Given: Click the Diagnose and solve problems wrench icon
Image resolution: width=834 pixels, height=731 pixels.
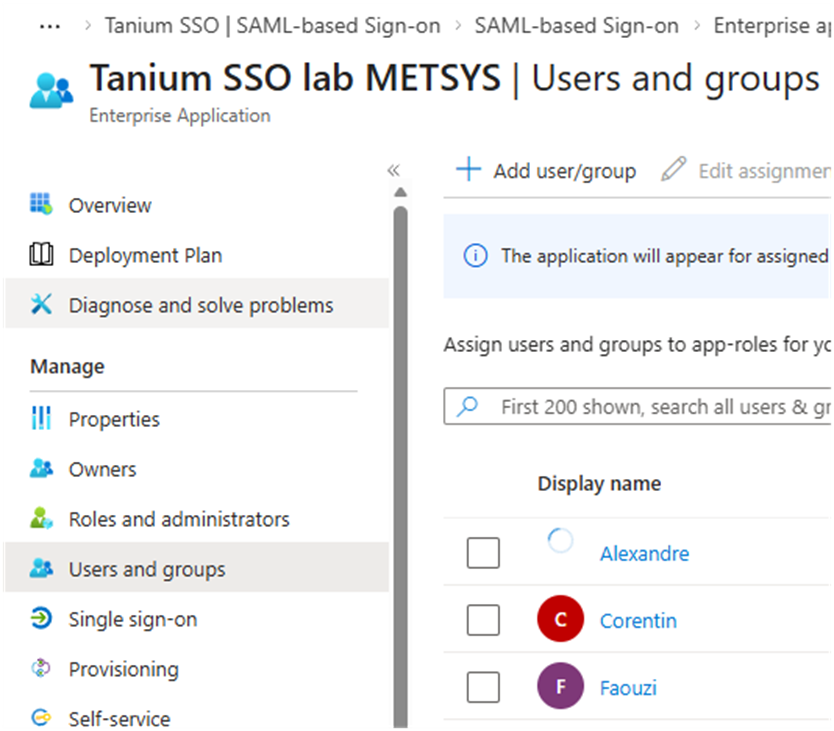Looking at the screenshot, I should [41, 305].
